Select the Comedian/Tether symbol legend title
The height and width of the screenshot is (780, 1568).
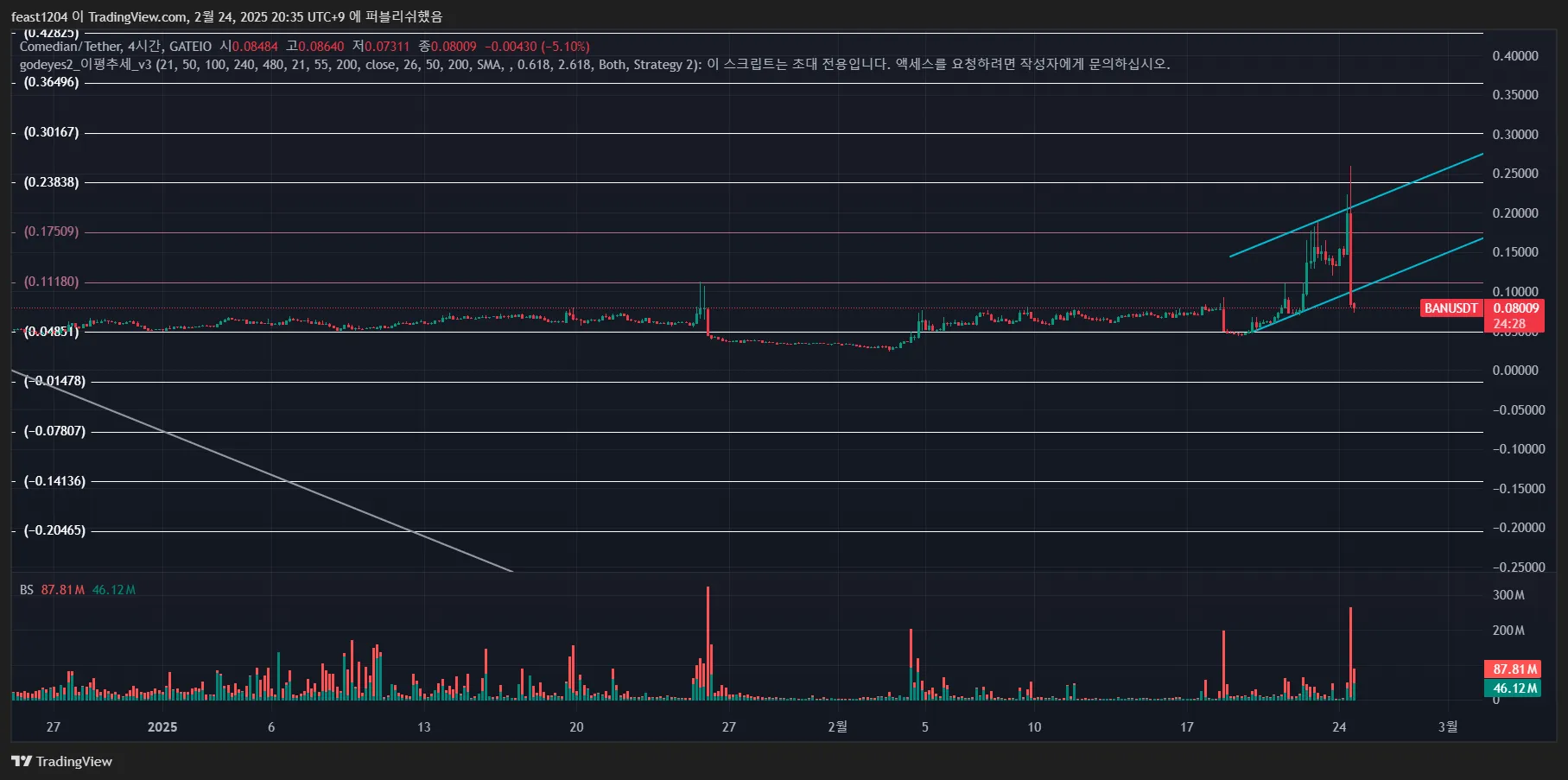pyautogui.click(x=71, y=46)
